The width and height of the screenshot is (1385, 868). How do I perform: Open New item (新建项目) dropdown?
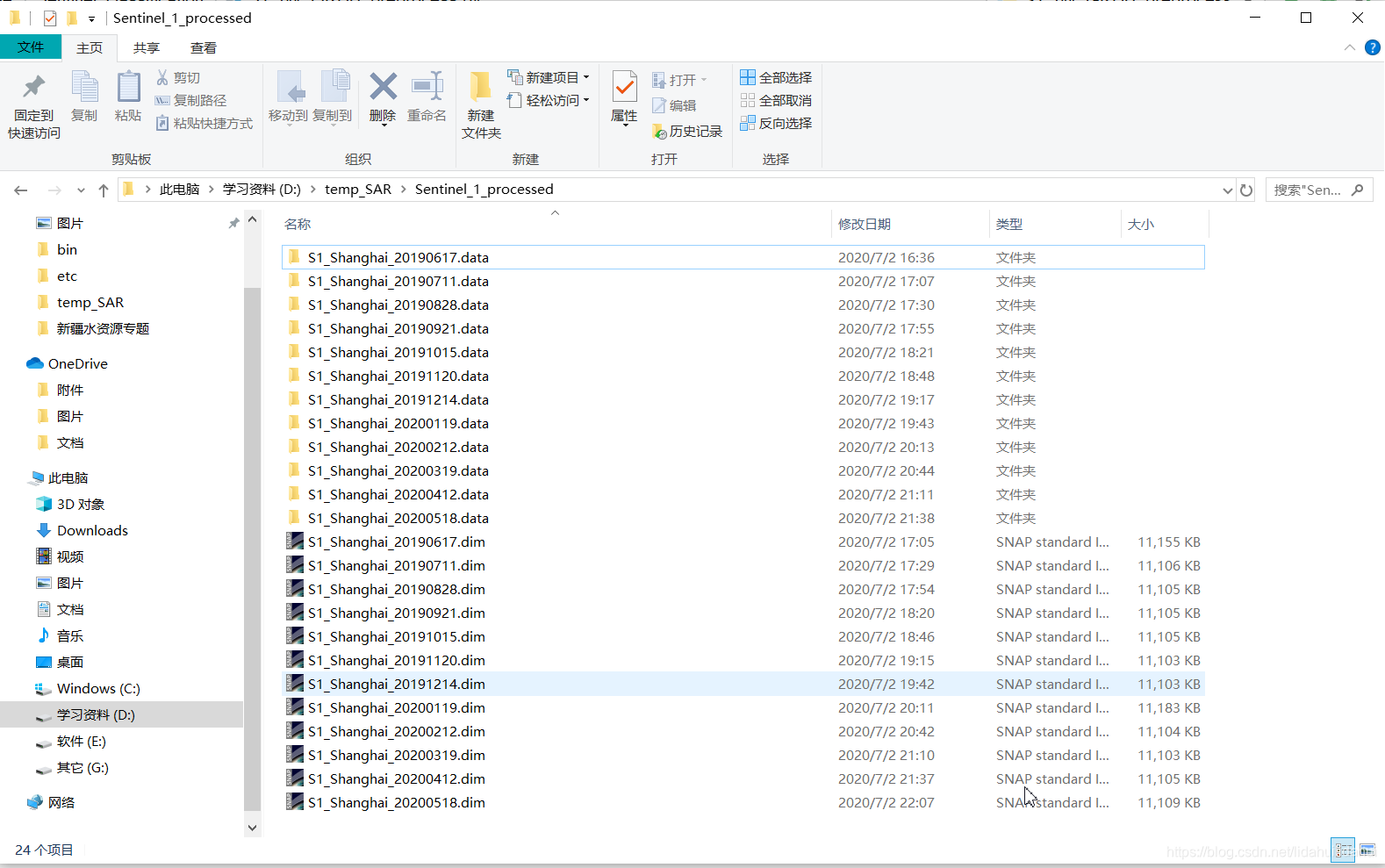pyautogui.click(x=549, y=77)
